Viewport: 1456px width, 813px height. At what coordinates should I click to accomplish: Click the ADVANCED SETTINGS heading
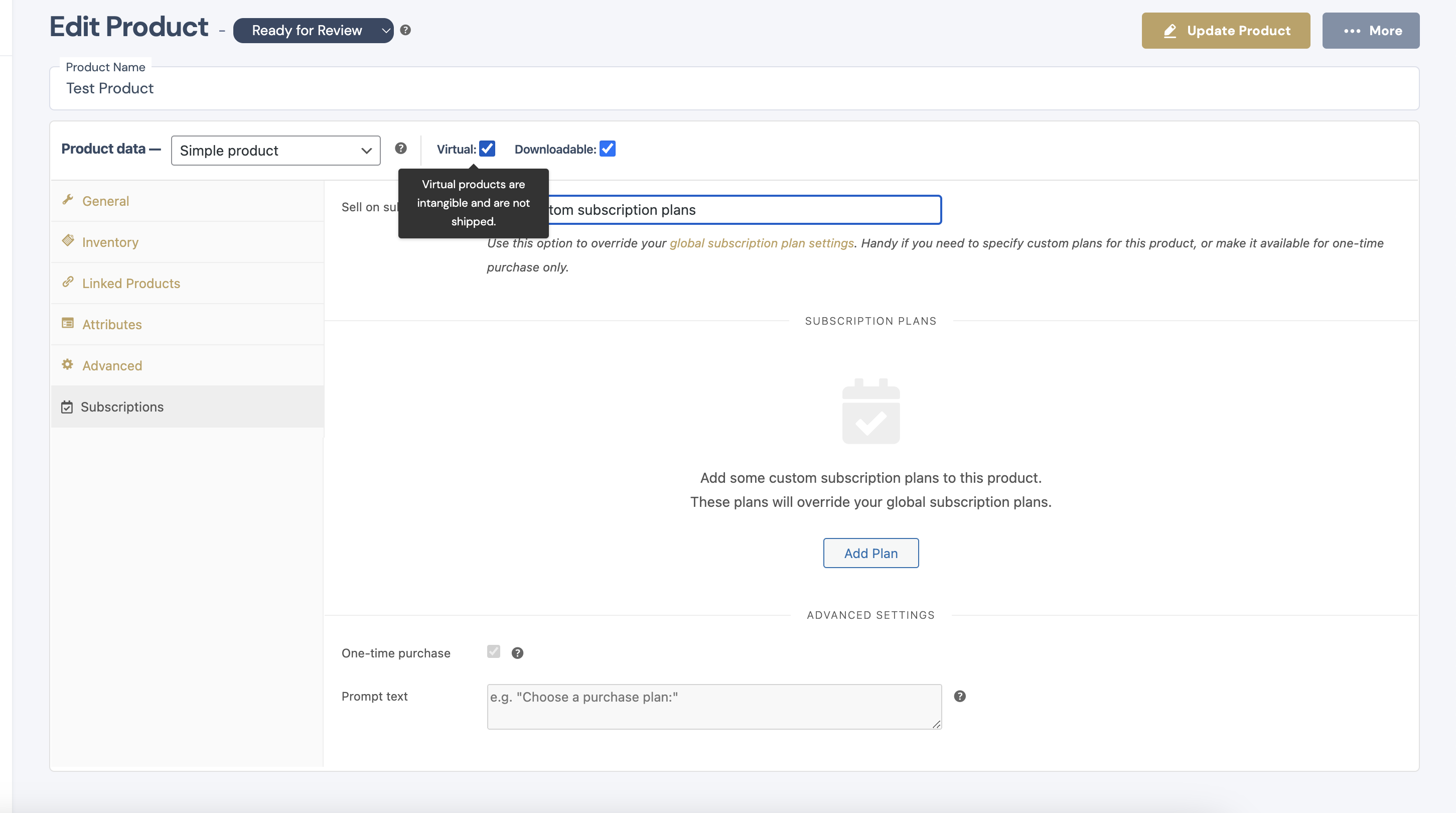[870, 615]
